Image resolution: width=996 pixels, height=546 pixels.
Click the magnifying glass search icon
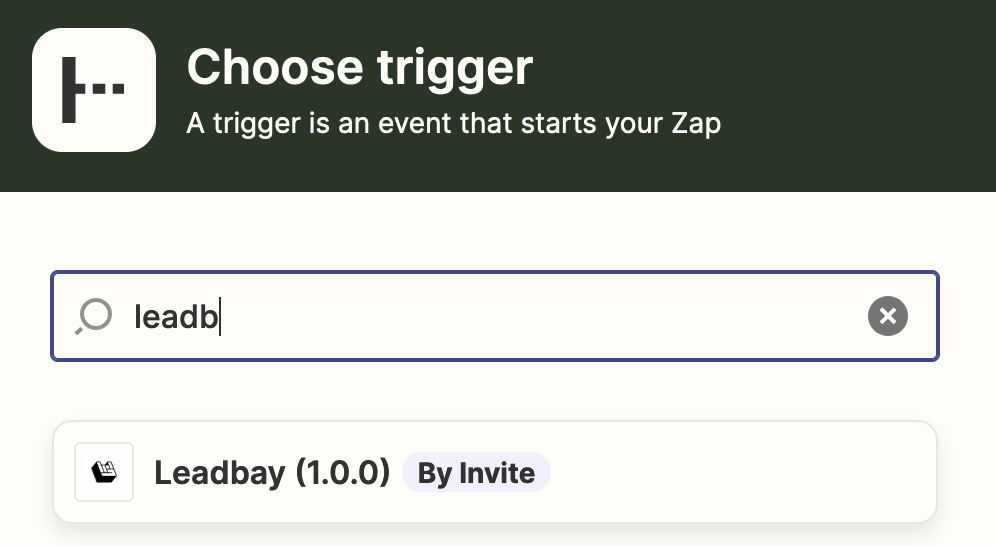coord(94,317)
